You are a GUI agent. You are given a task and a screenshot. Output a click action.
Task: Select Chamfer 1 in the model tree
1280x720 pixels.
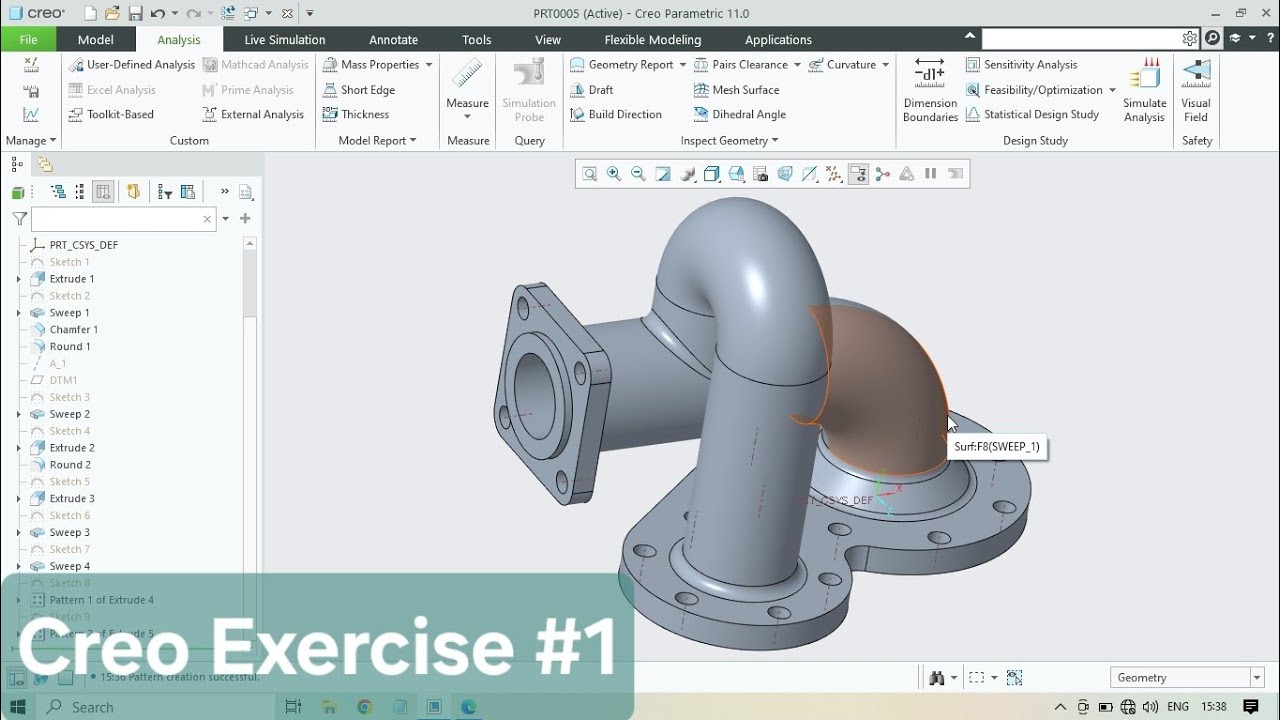(x=74, y=330)
